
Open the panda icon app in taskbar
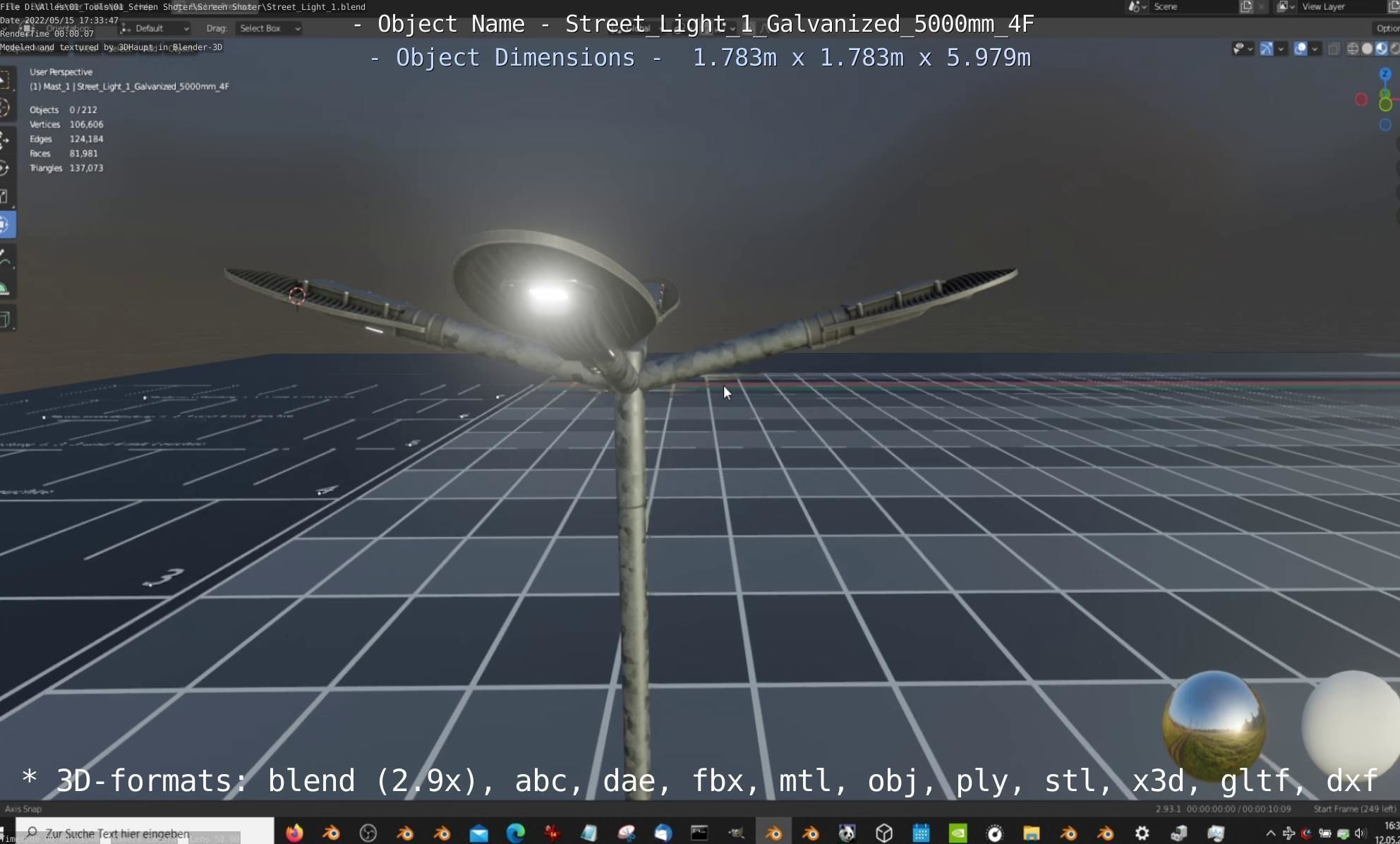click(x=847, y=833)
